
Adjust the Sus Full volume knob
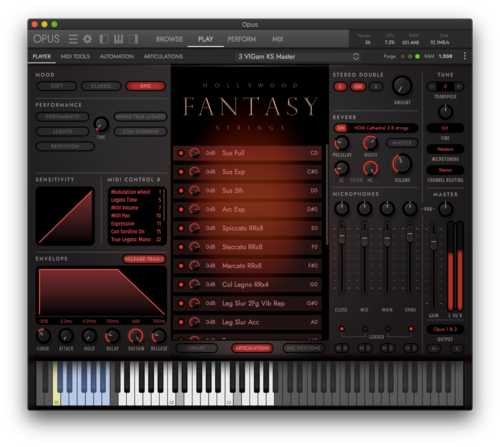pyautogui.click(x=194, y=153)
